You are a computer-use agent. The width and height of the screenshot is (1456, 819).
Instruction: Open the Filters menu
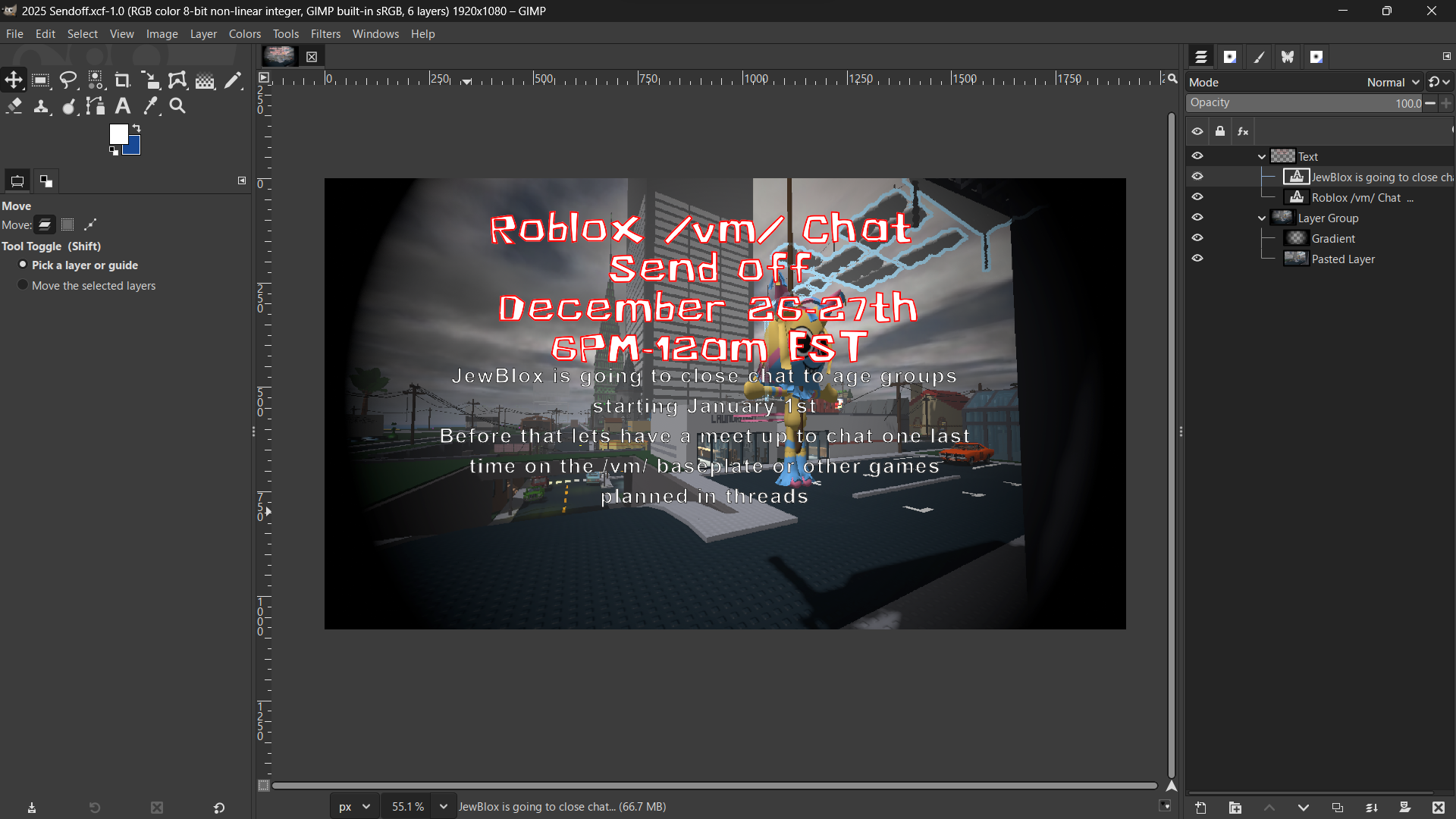pyautogui.click(x=325, y=34)
